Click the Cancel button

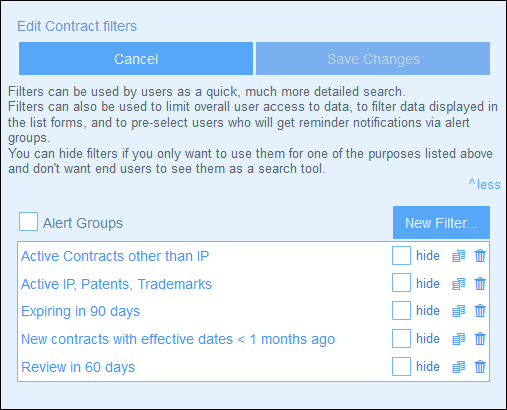pyautogui.click(x=136, y=59)
